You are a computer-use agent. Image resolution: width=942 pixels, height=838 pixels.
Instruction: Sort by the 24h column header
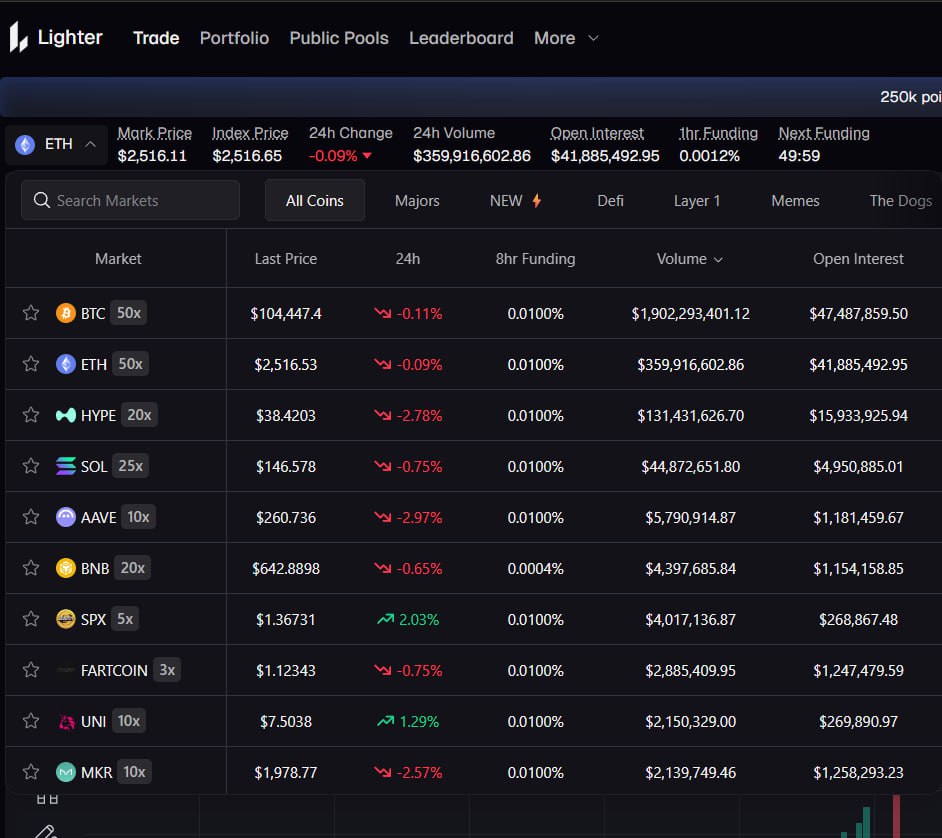(408, 259)
